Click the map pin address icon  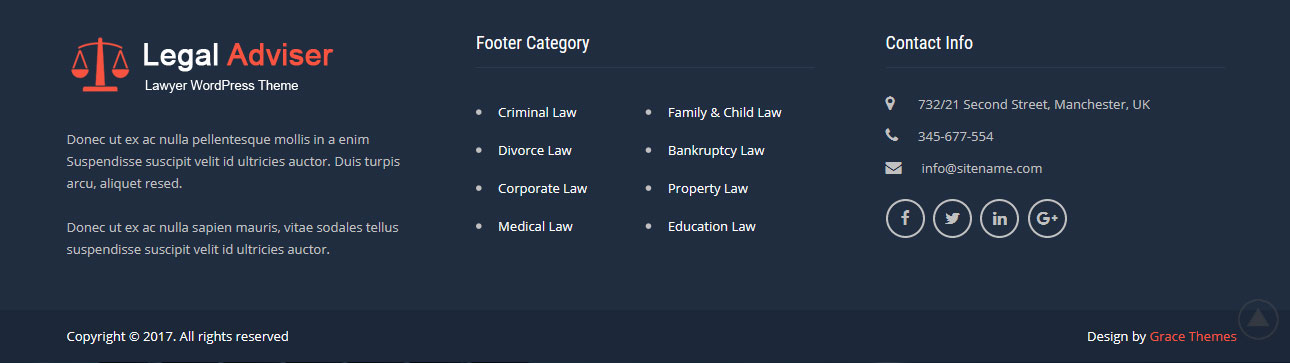coord(890,103)
